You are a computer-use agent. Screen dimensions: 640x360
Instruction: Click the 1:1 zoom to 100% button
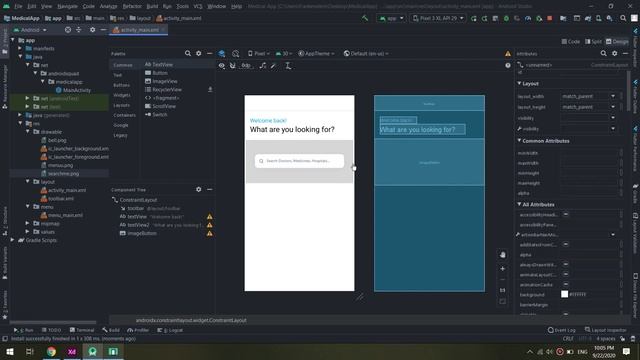click(503, 291)
